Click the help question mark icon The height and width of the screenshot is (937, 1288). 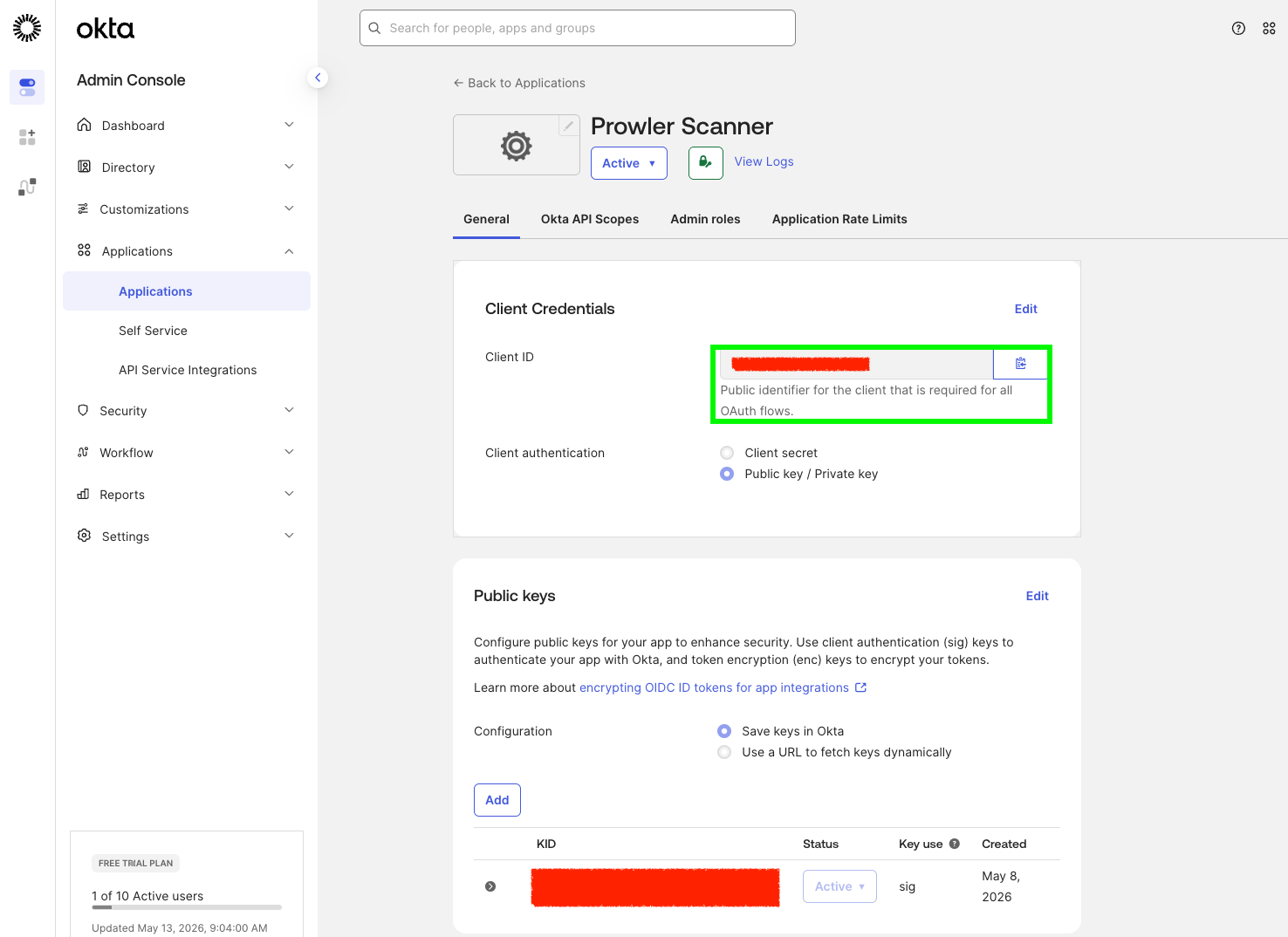click(1238, 28)
